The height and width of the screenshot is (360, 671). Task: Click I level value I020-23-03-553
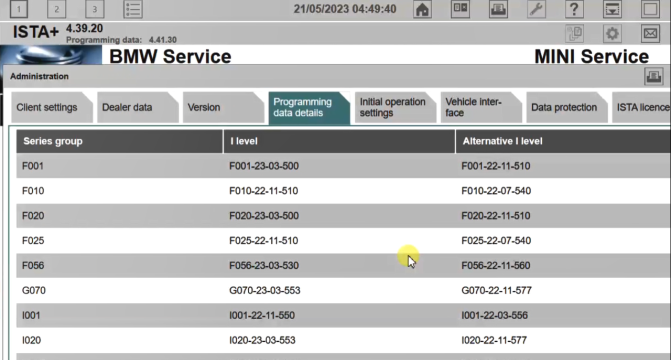(x=262, y=340)
